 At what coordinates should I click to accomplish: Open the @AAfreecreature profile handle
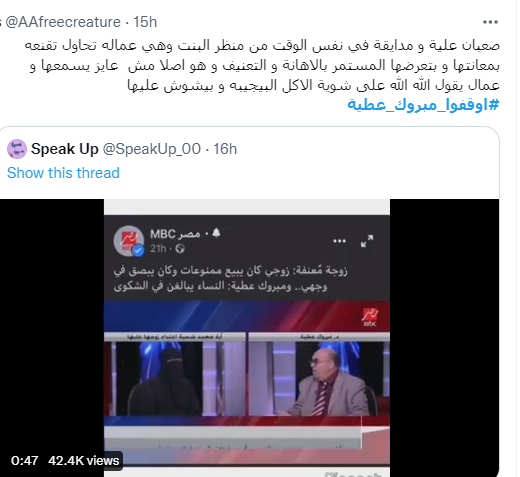pos(63,22)
